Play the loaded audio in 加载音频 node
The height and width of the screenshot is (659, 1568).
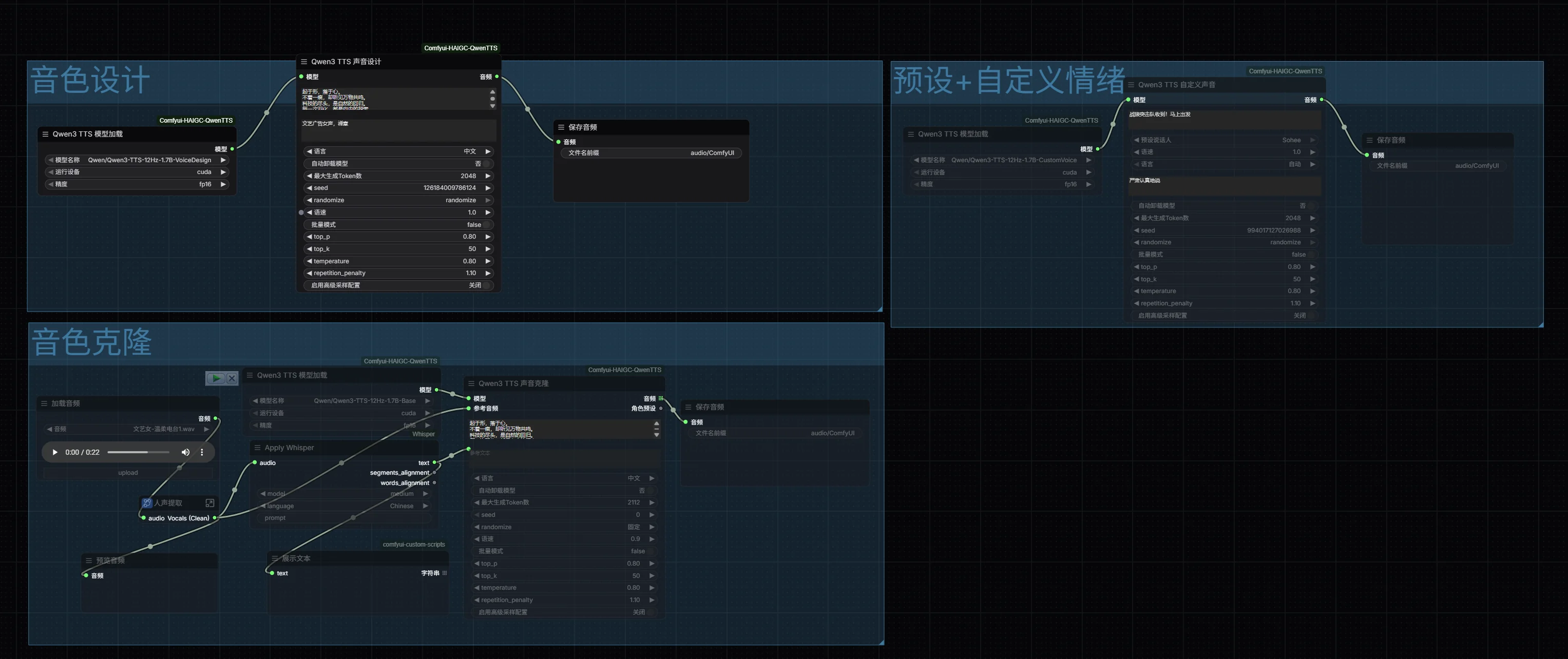click(55, 452)
